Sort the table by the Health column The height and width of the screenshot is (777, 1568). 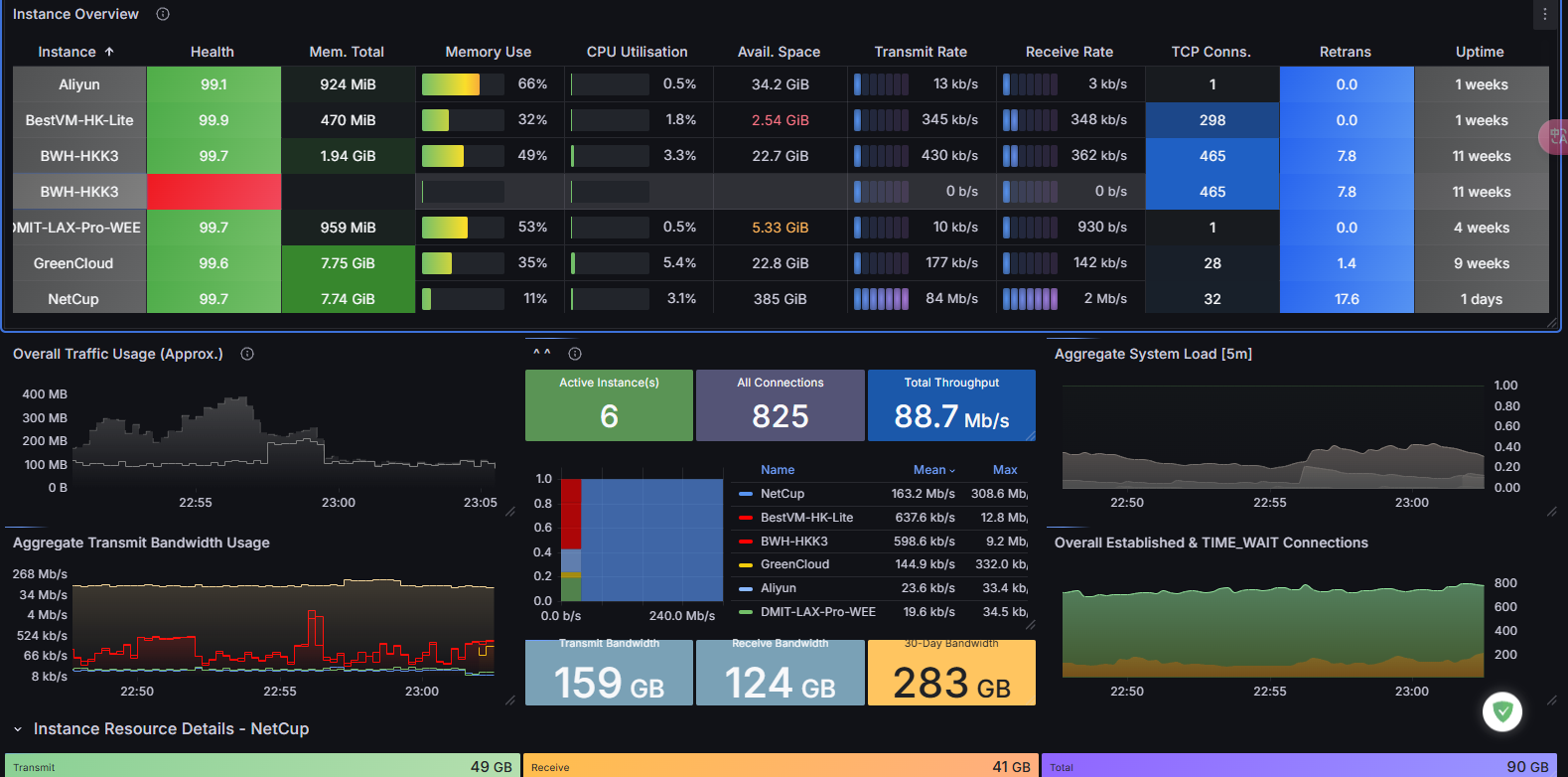tap(213, 52)
